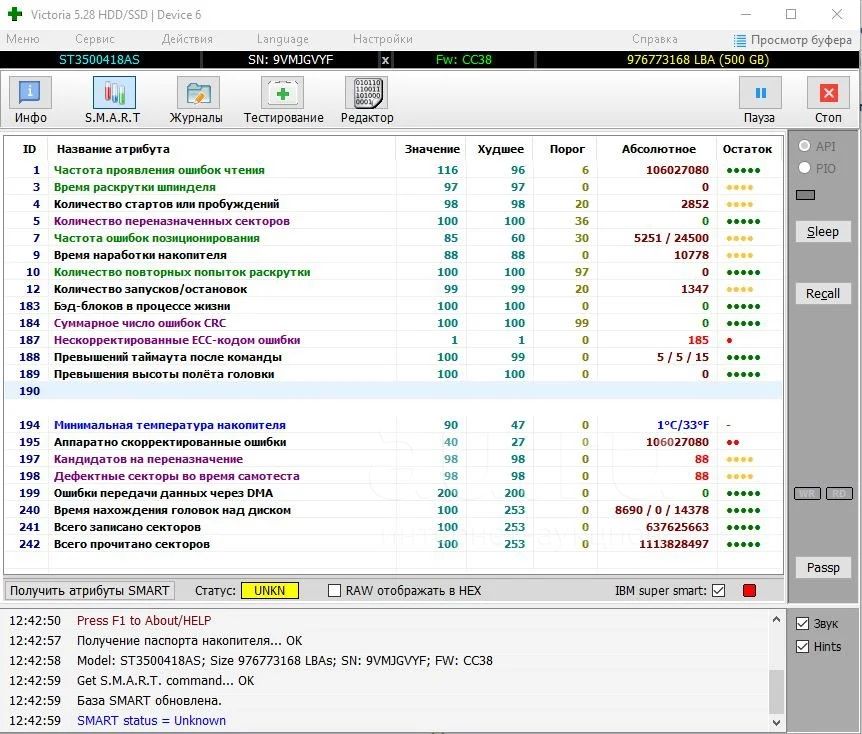Click the log panel scrollbar thumb

coord(776,692)
